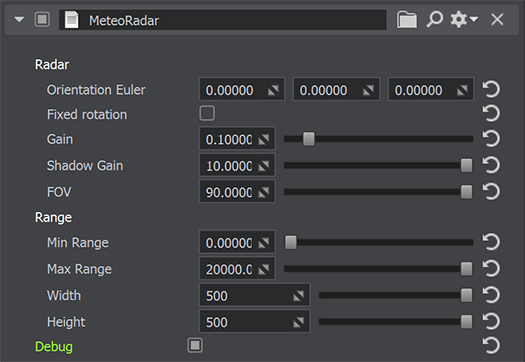This screenshot has width=525, height=362.
Task: Enable the Fixed rotation checkbox
Action: click(x=207, y=113)
